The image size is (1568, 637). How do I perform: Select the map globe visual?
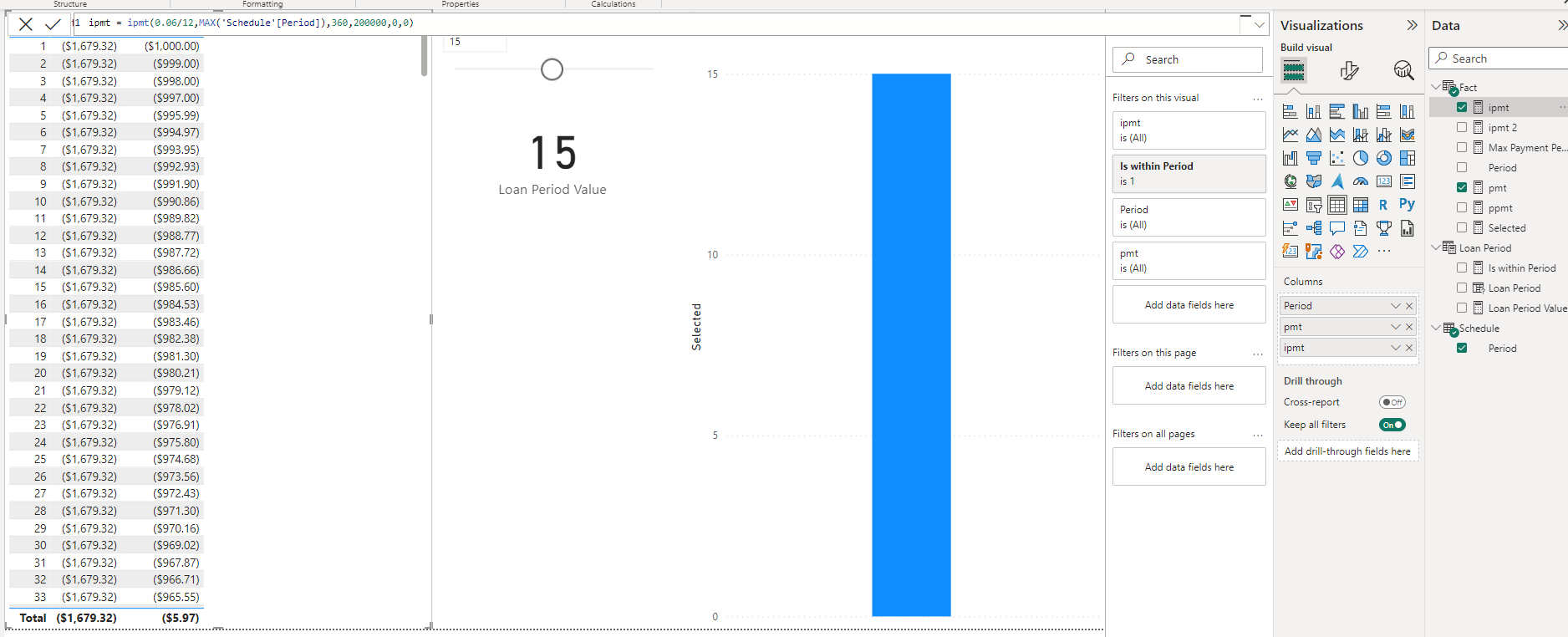[x=1291, y=181]
